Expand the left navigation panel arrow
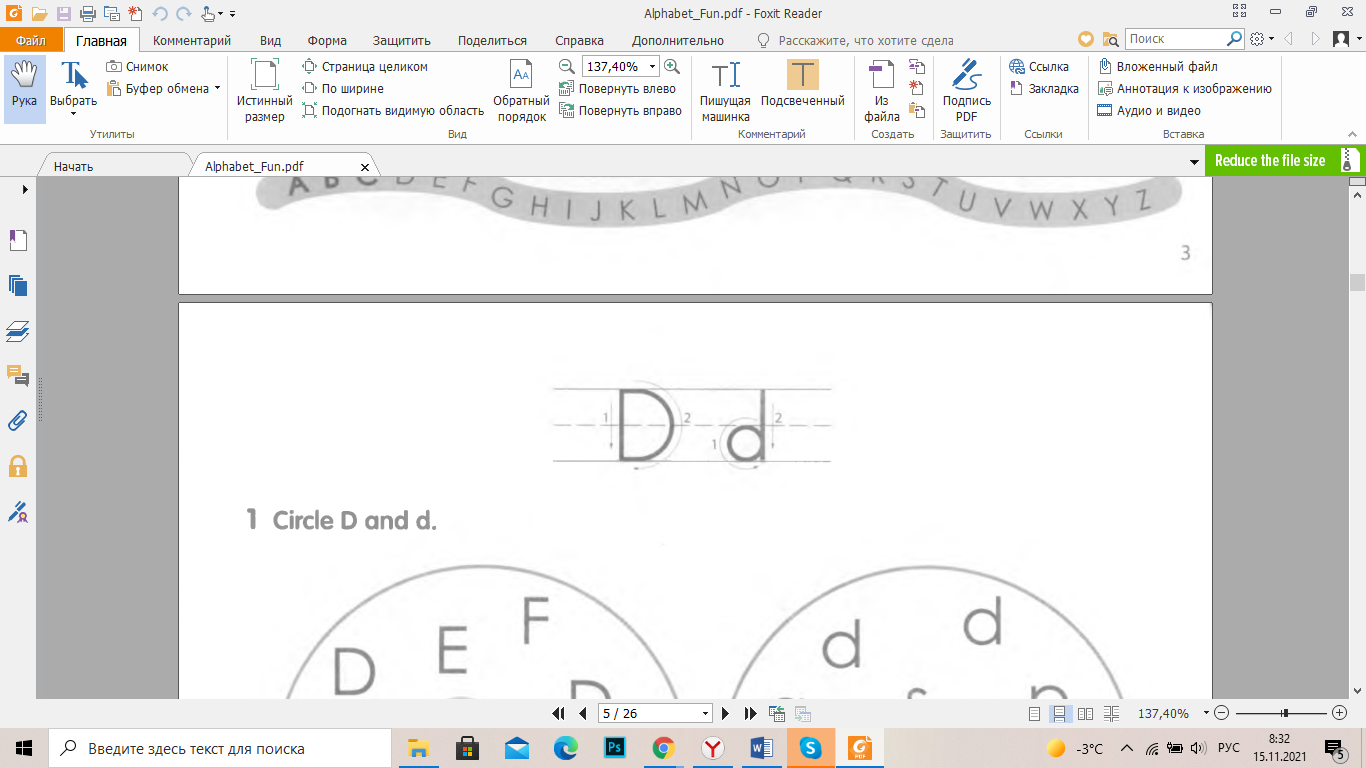Screen dimensions: 1366x768 point(25,188)
